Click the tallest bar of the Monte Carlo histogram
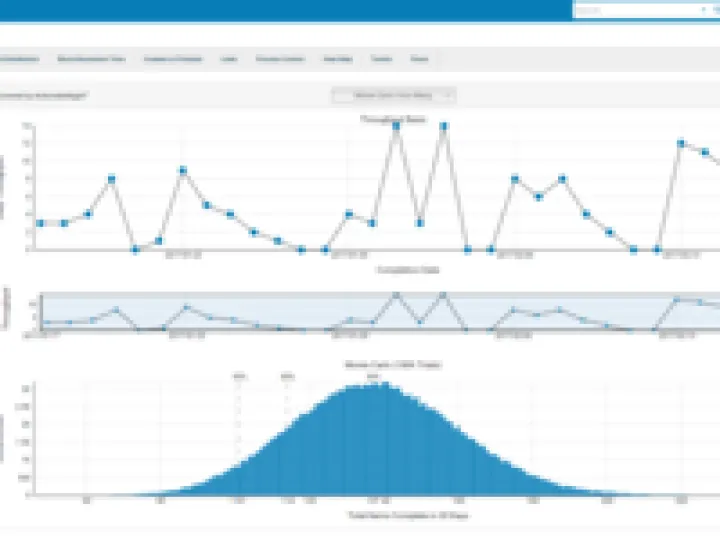 [x=373, y=440]
